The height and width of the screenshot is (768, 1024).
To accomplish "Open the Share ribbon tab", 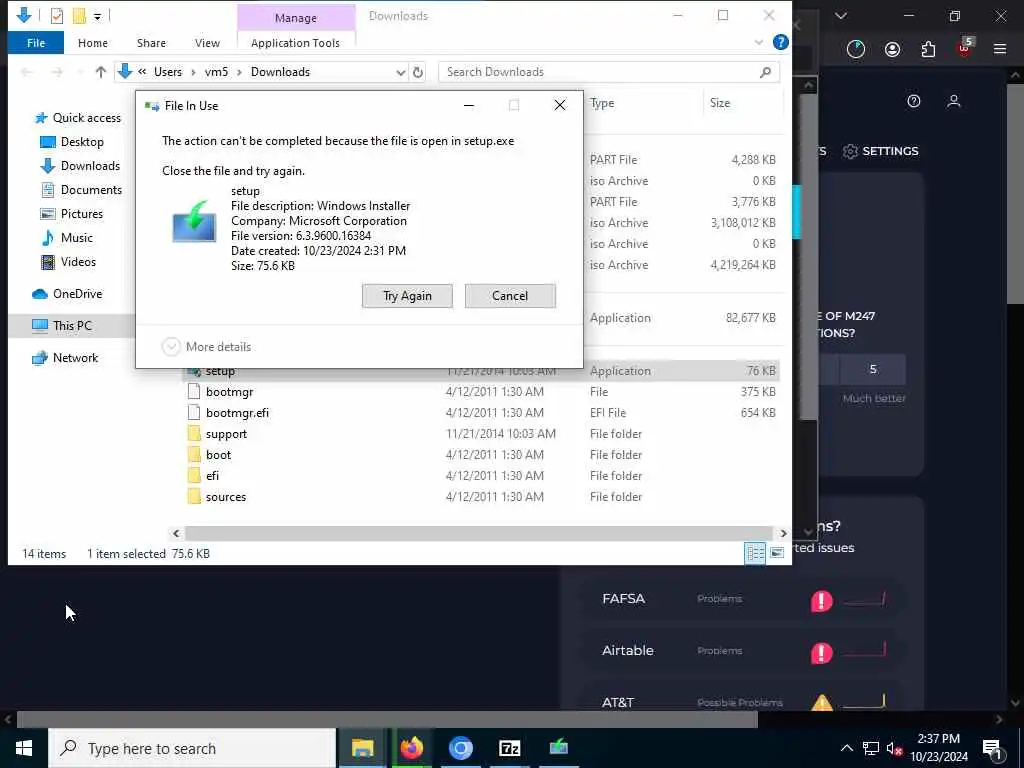I will [151, 43].
